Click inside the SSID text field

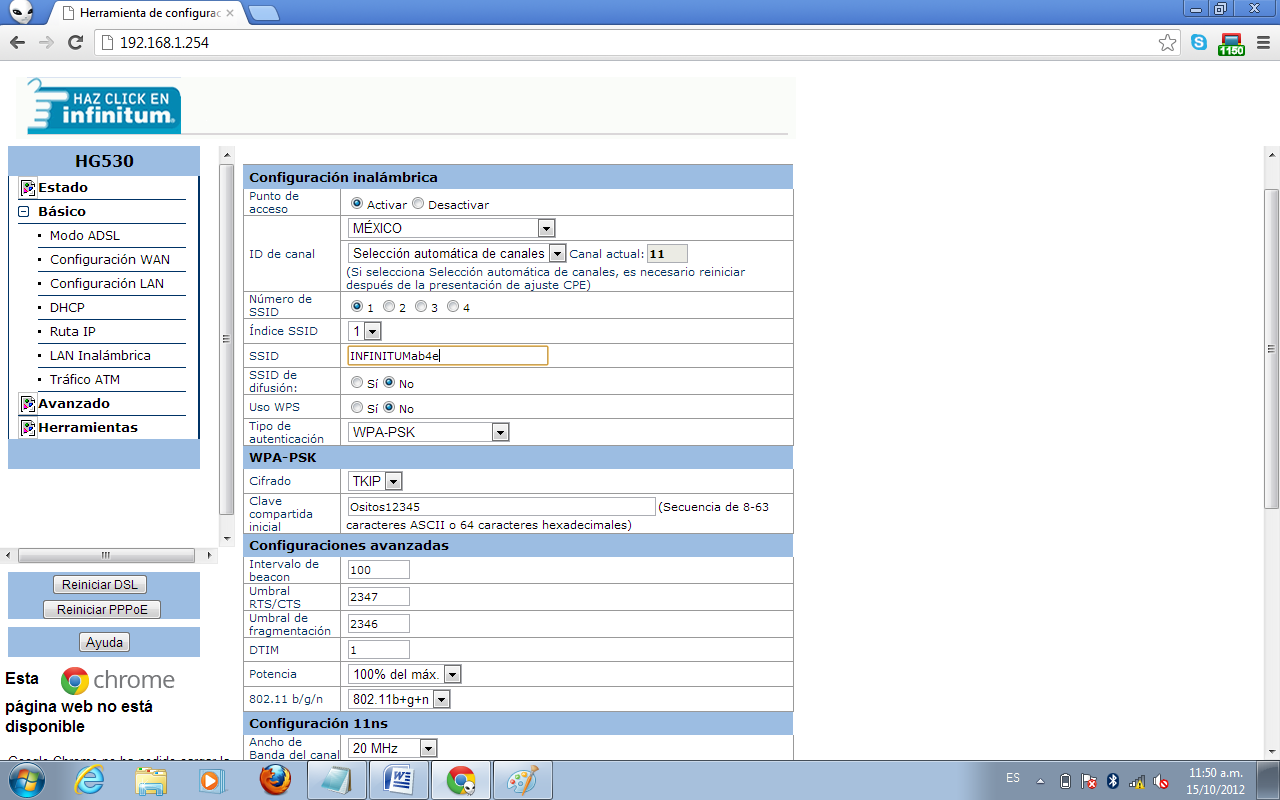449,355
